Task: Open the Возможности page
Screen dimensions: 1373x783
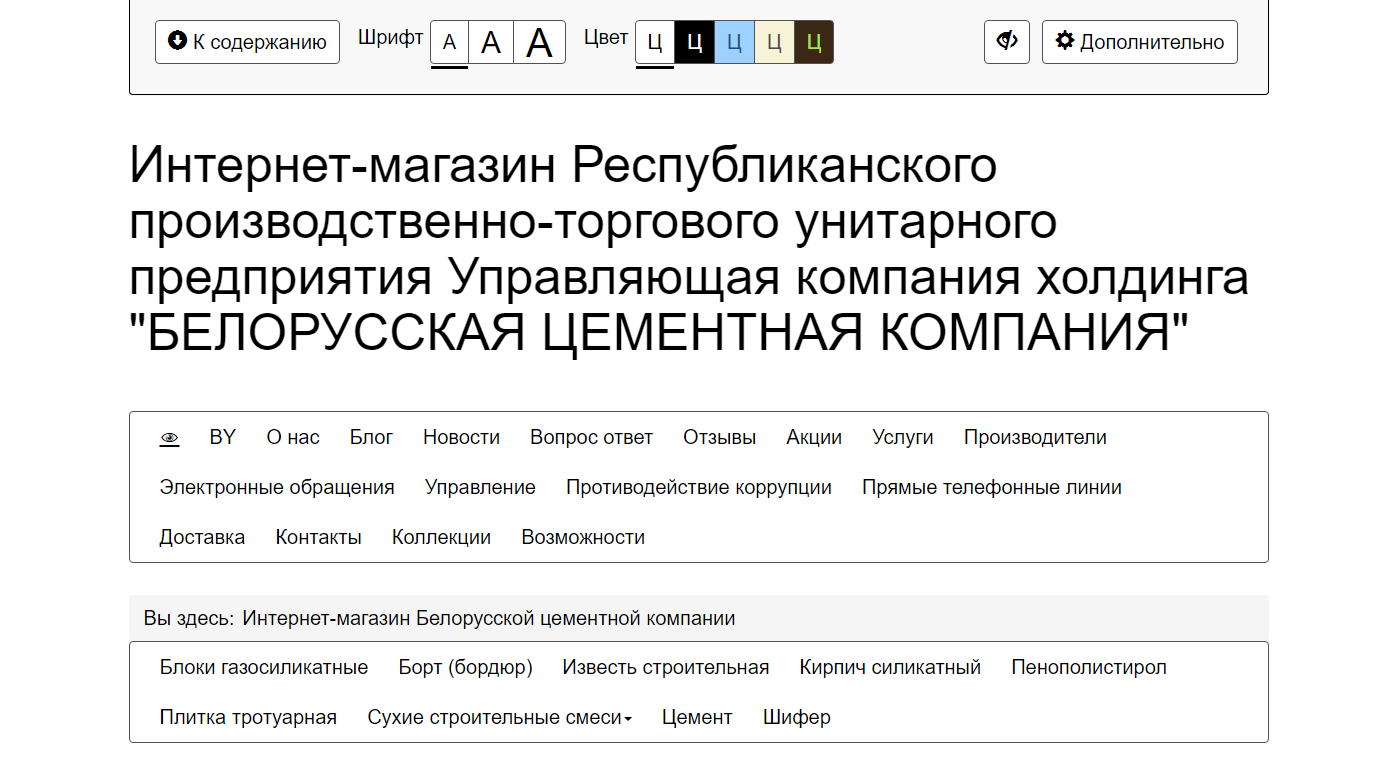Action: tap(583, 537)
